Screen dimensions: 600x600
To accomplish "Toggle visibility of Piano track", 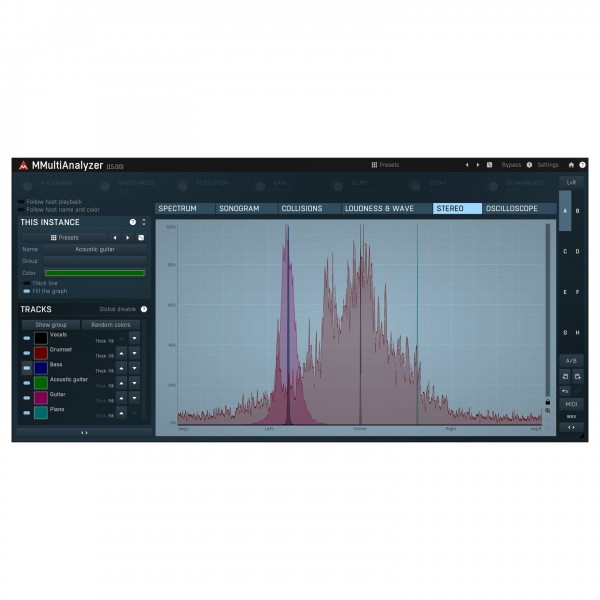I will tap(26, 413).
